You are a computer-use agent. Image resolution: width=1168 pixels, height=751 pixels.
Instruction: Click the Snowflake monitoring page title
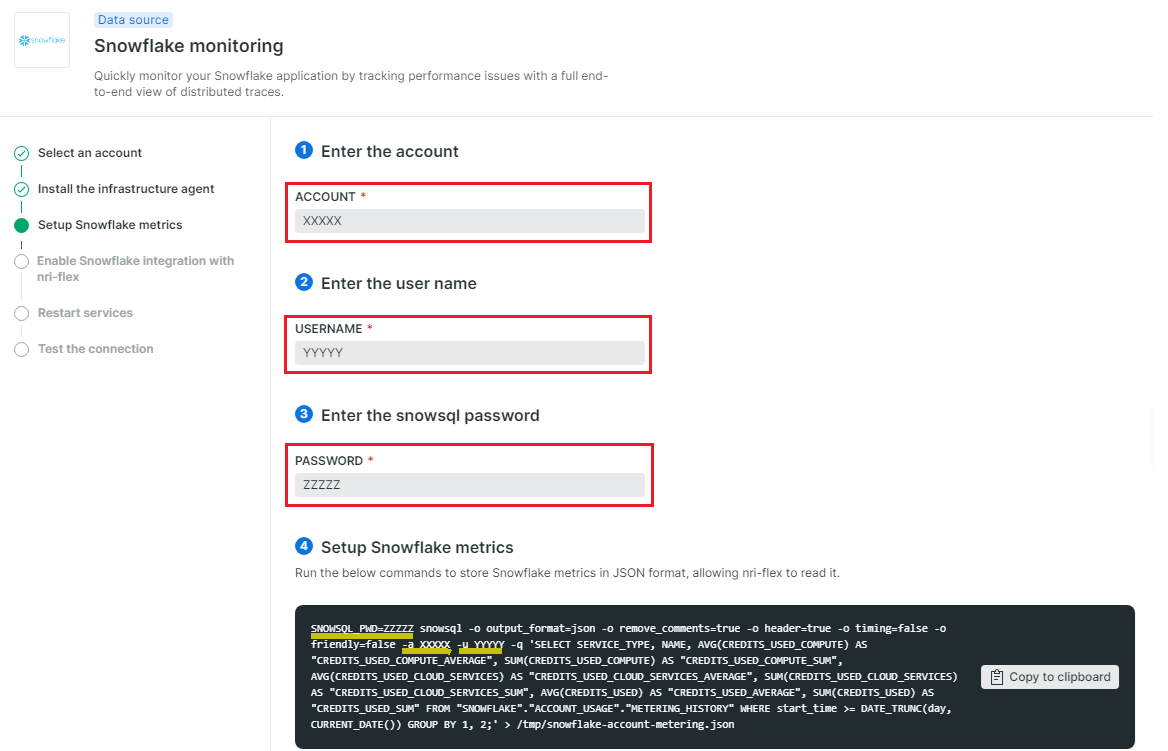click(188, 46)
